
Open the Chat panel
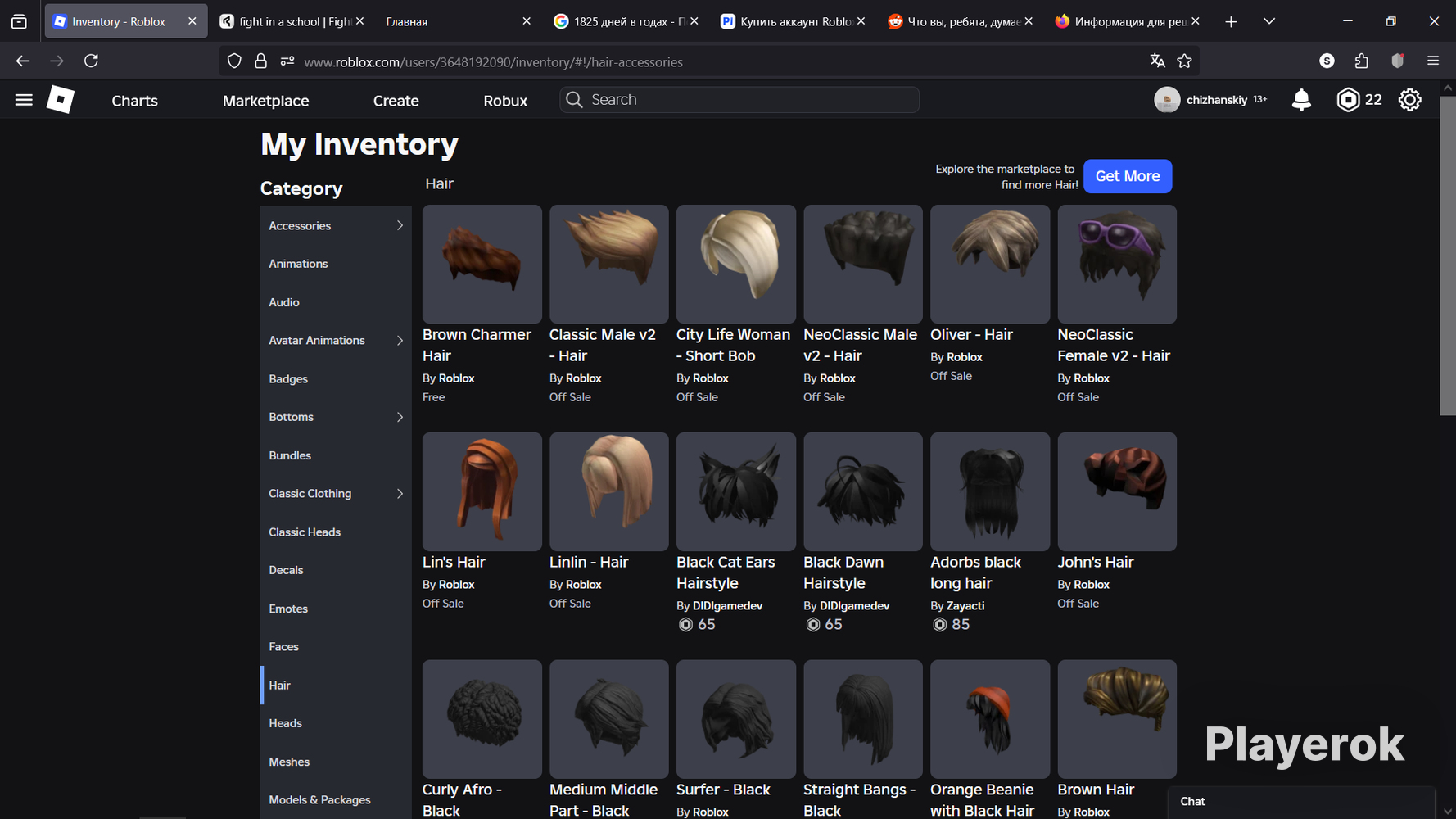1301,802
